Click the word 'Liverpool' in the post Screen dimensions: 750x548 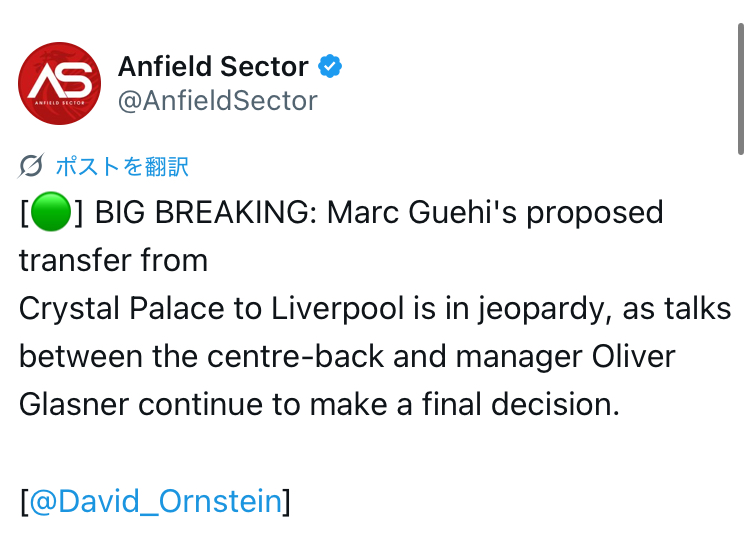point(338,309)
